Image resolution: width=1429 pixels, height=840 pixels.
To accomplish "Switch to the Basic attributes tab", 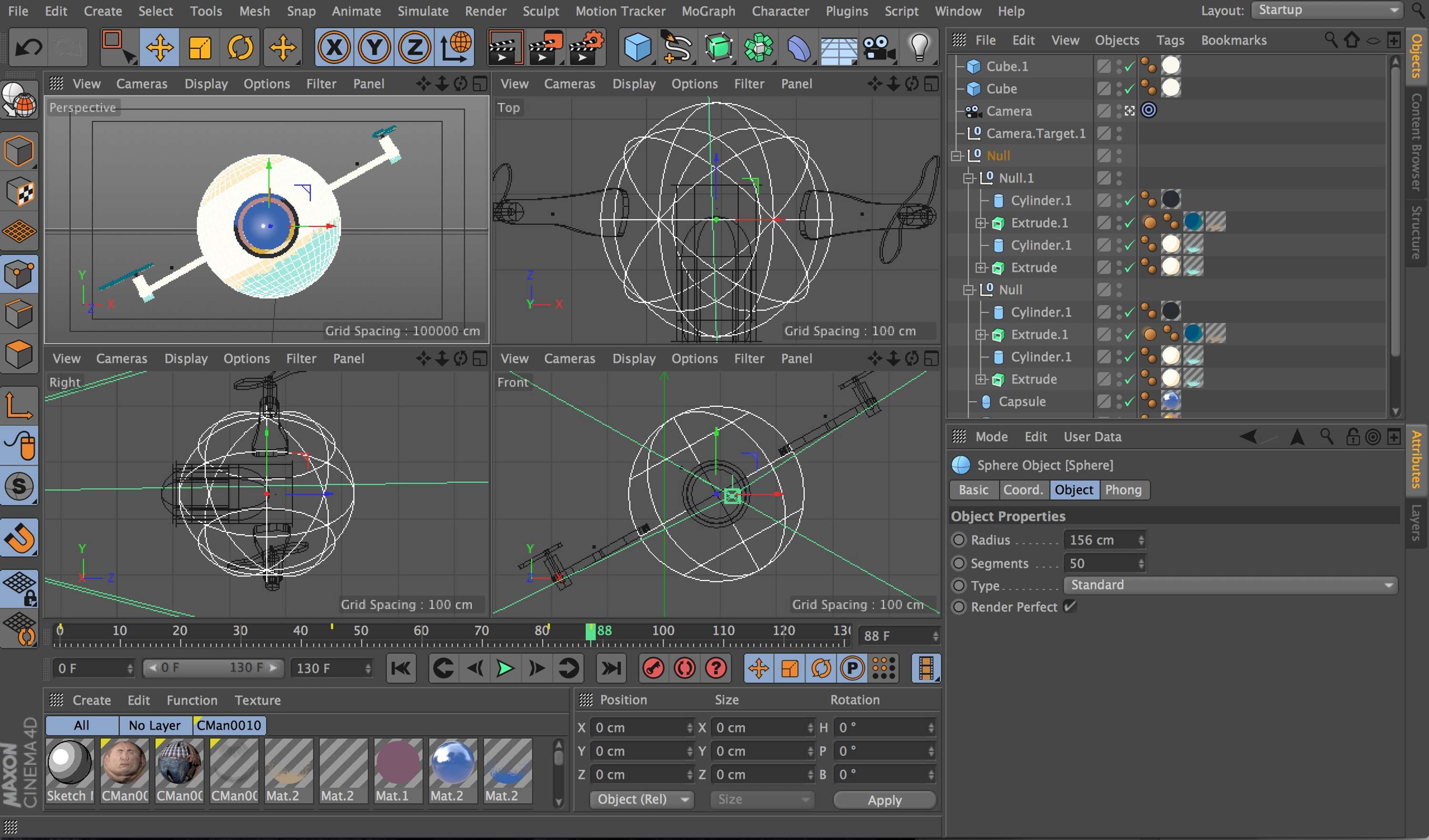I will 973,490.
